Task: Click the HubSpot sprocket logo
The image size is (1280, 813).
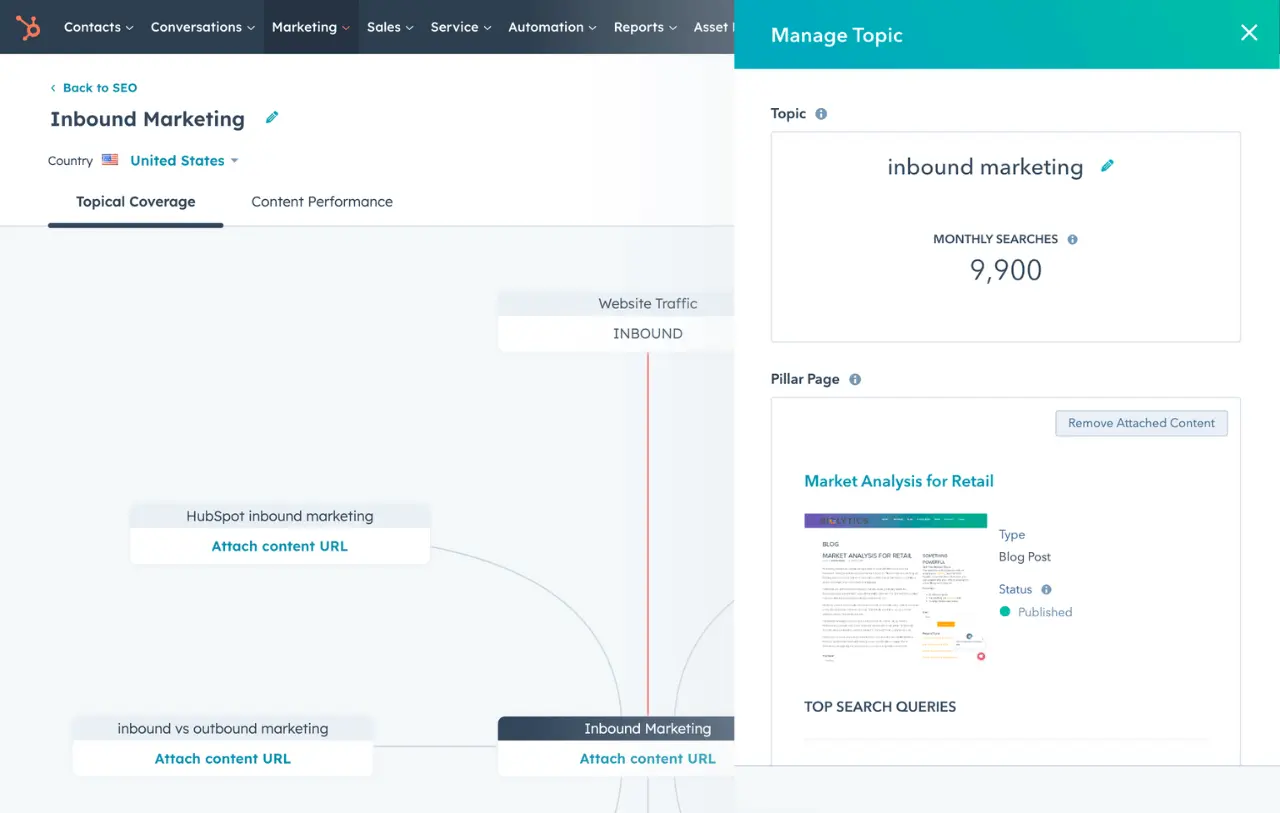Action: click(x=28, y=27)
